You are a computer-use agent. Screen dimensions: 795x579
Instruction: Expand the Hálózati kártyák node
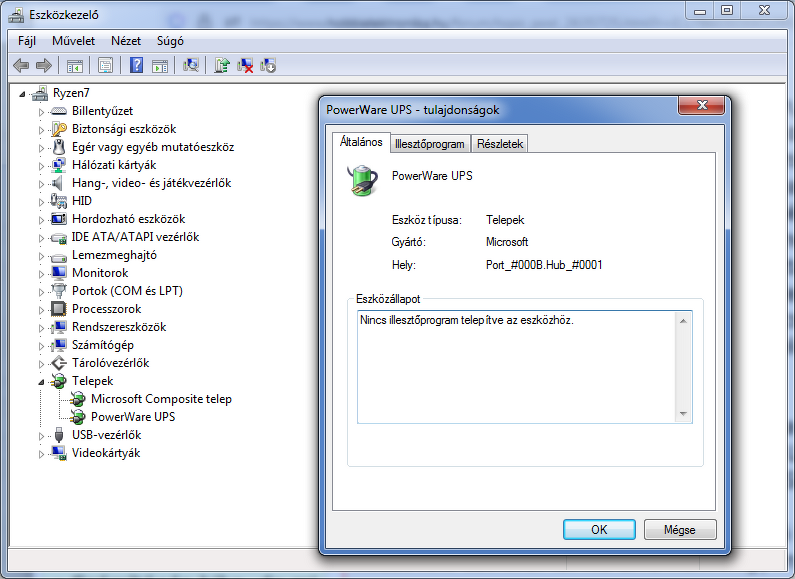[42, 166]
